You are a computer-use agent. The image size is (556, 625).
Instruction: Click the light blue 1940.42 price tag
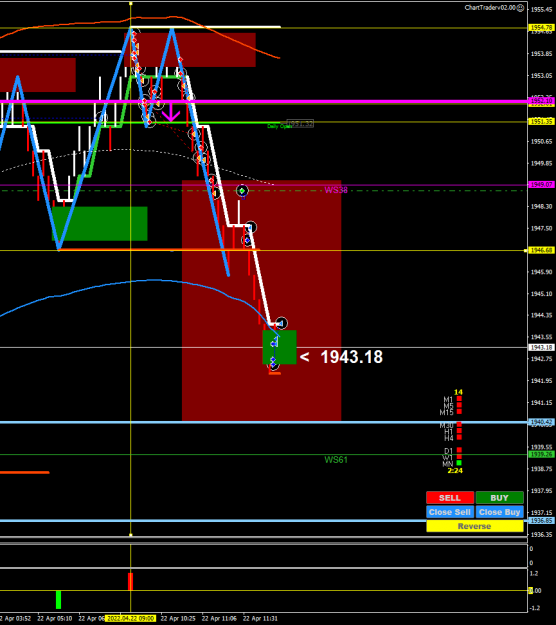pyautogui.click(x=541, y=422)
